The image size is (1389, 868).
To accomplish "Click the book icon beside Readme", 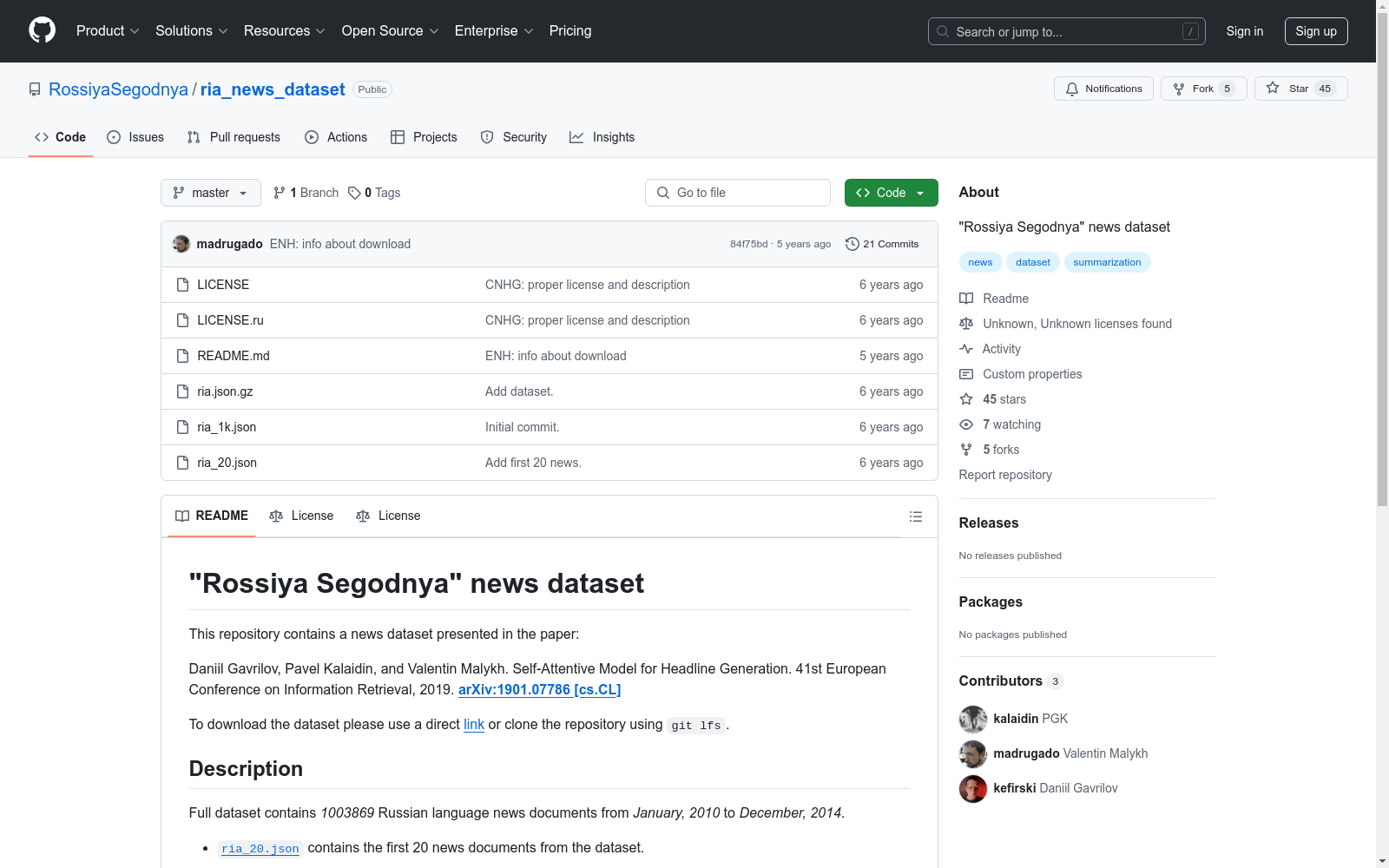I will tap(966, 299).
